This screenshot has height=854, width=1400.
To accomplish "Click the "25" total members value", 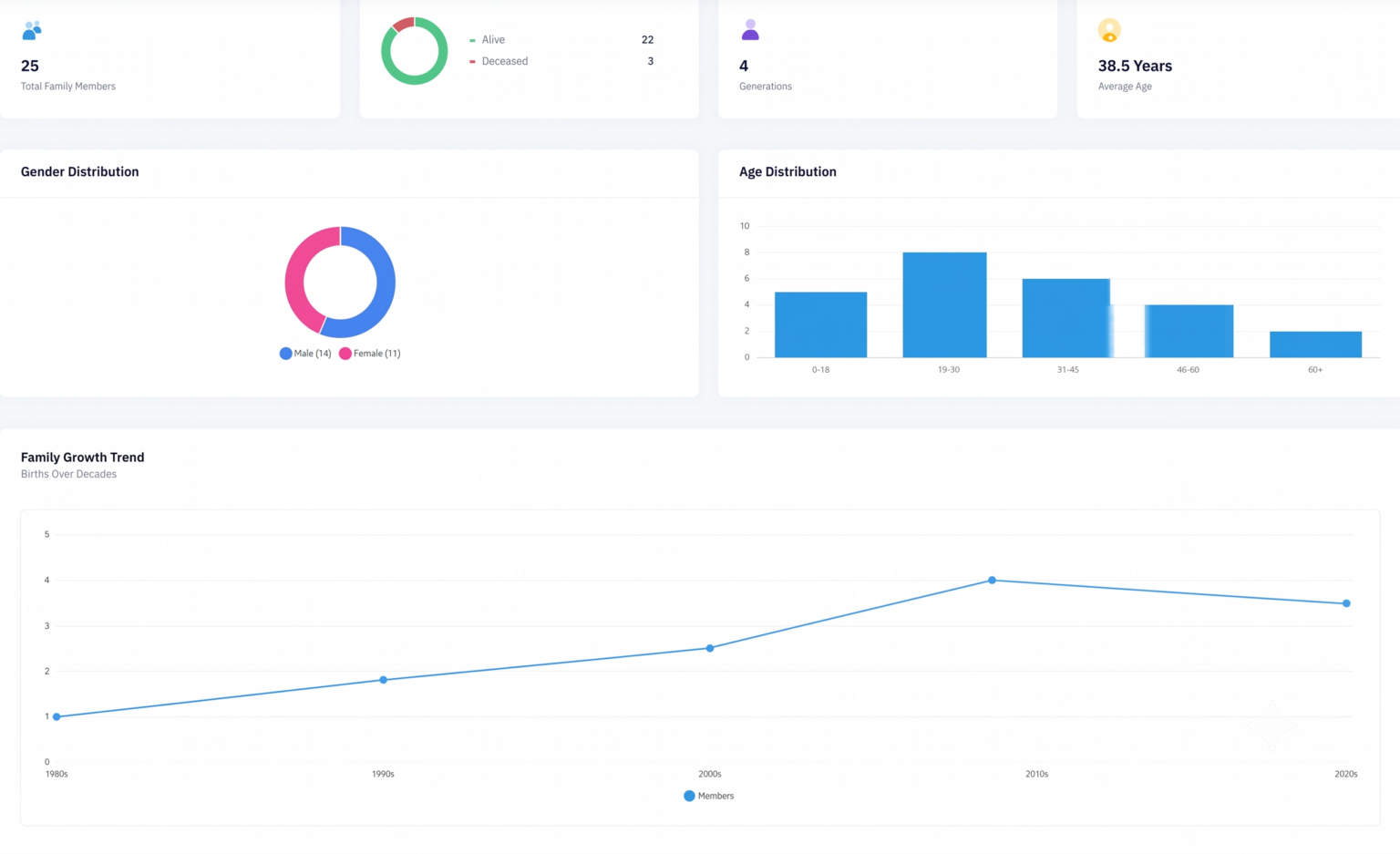I will click(x=30, y=66).
